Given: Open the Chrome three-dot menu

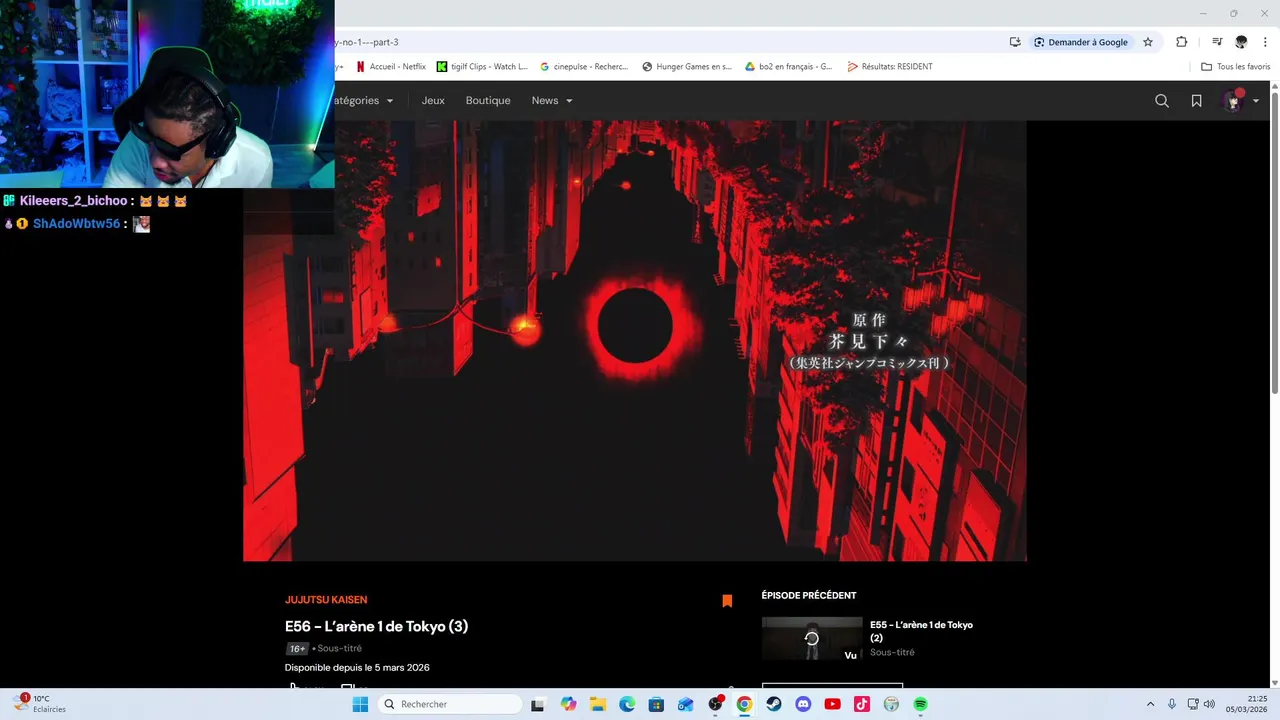Looking at the screenshot, I should pyautogui.click(x=1265, y=42).
